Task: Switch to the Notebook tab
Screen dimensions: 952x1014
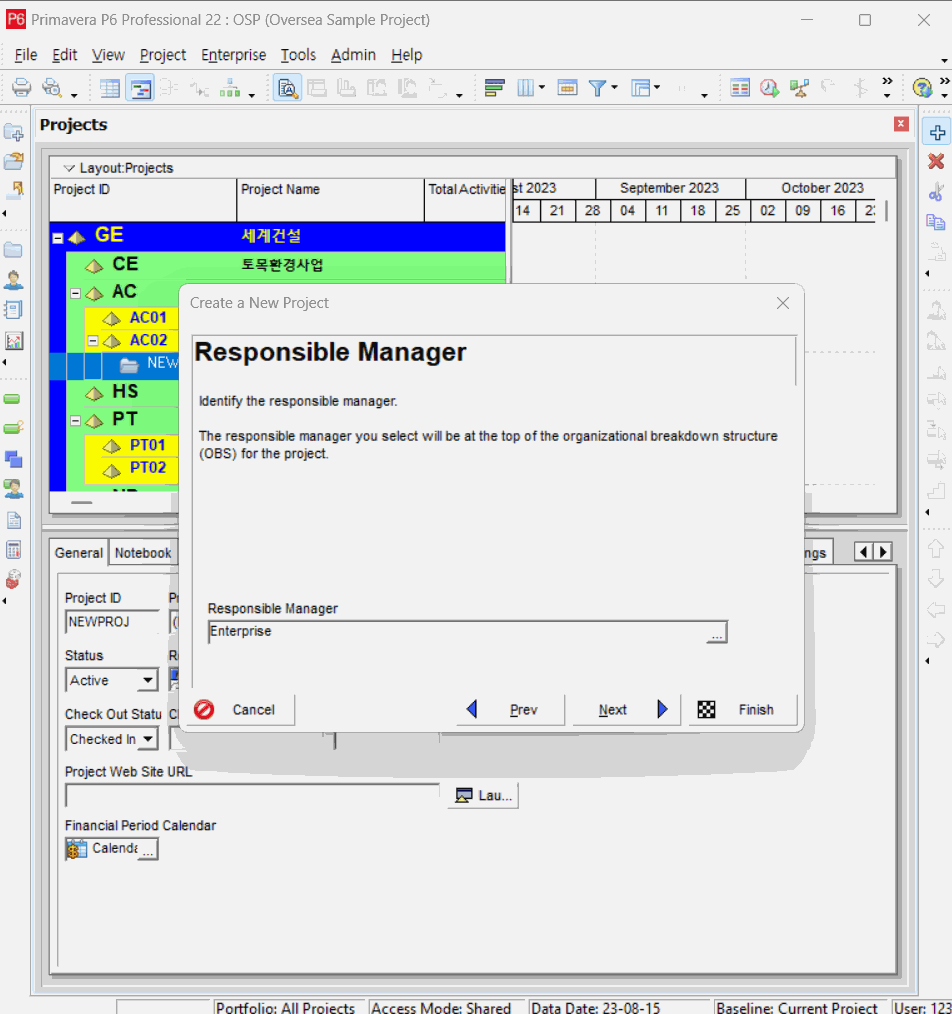Action: click(143, 553)
